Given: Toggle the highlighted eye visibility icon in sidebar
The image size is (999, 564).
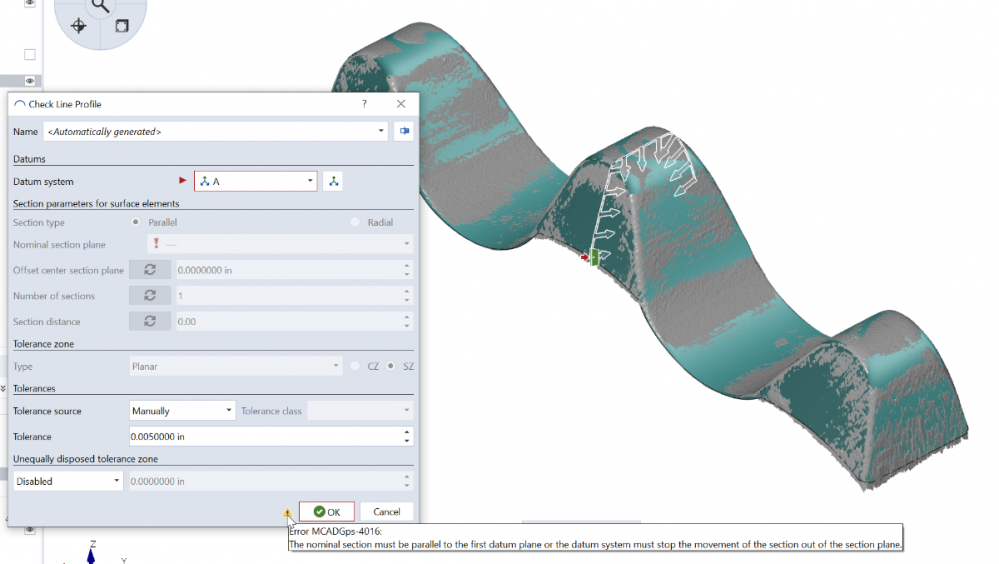Looking at the screenshot, I should pyautogui.click(x=30, y=80).
